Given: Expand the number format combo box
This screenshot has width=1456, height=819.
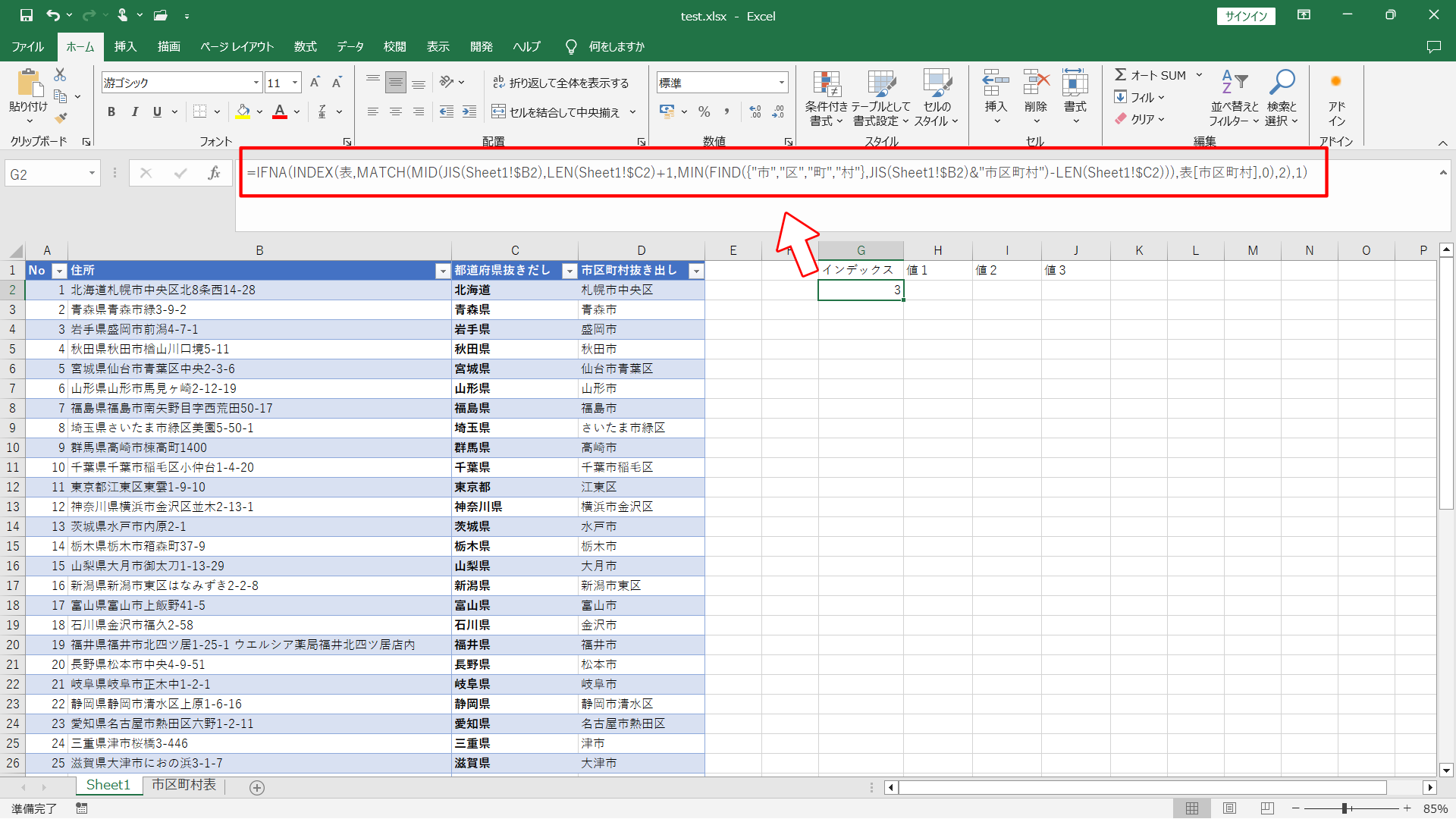Looking at the screenshot, I should [x=781, y=83].
